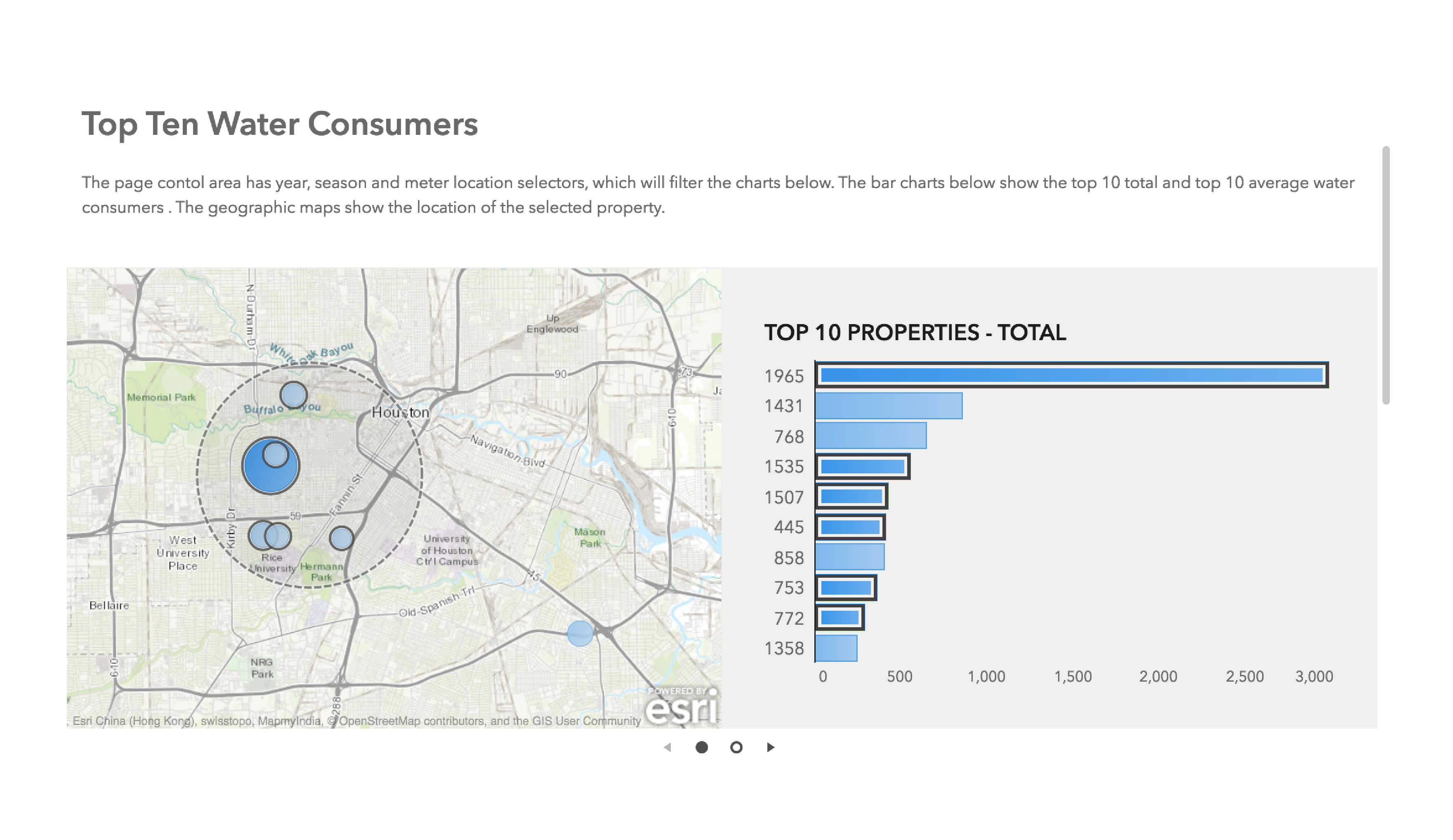Image resolution: width=1453 pixels, height=840 pixels.
Task: Click the bar for property 768
Action: coord(870,437)
